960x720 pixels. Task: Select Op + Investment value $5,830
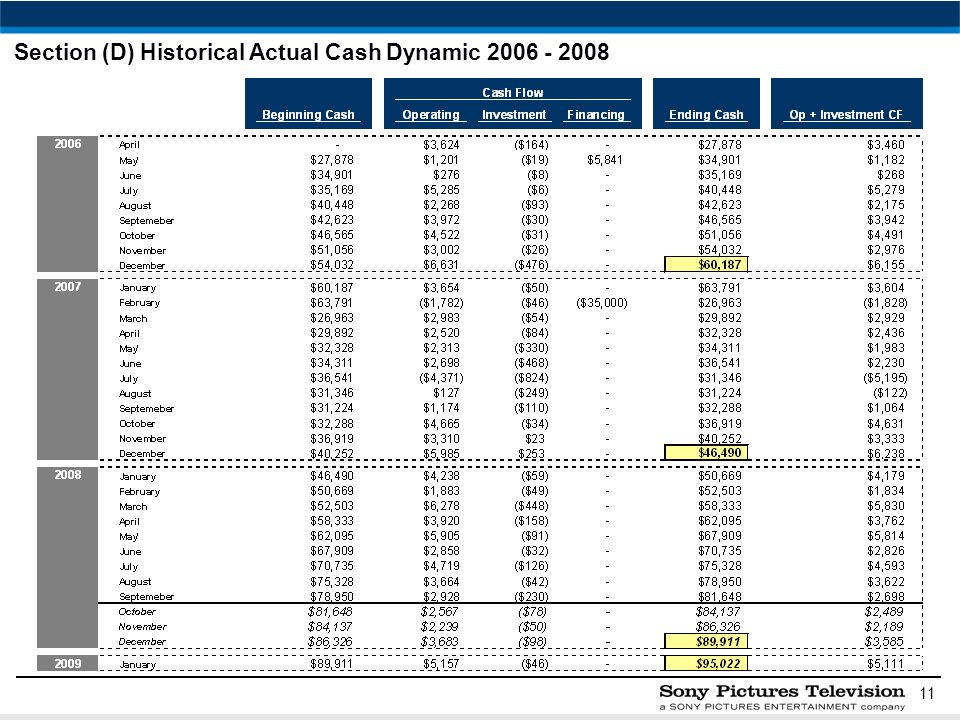[885, 506]
